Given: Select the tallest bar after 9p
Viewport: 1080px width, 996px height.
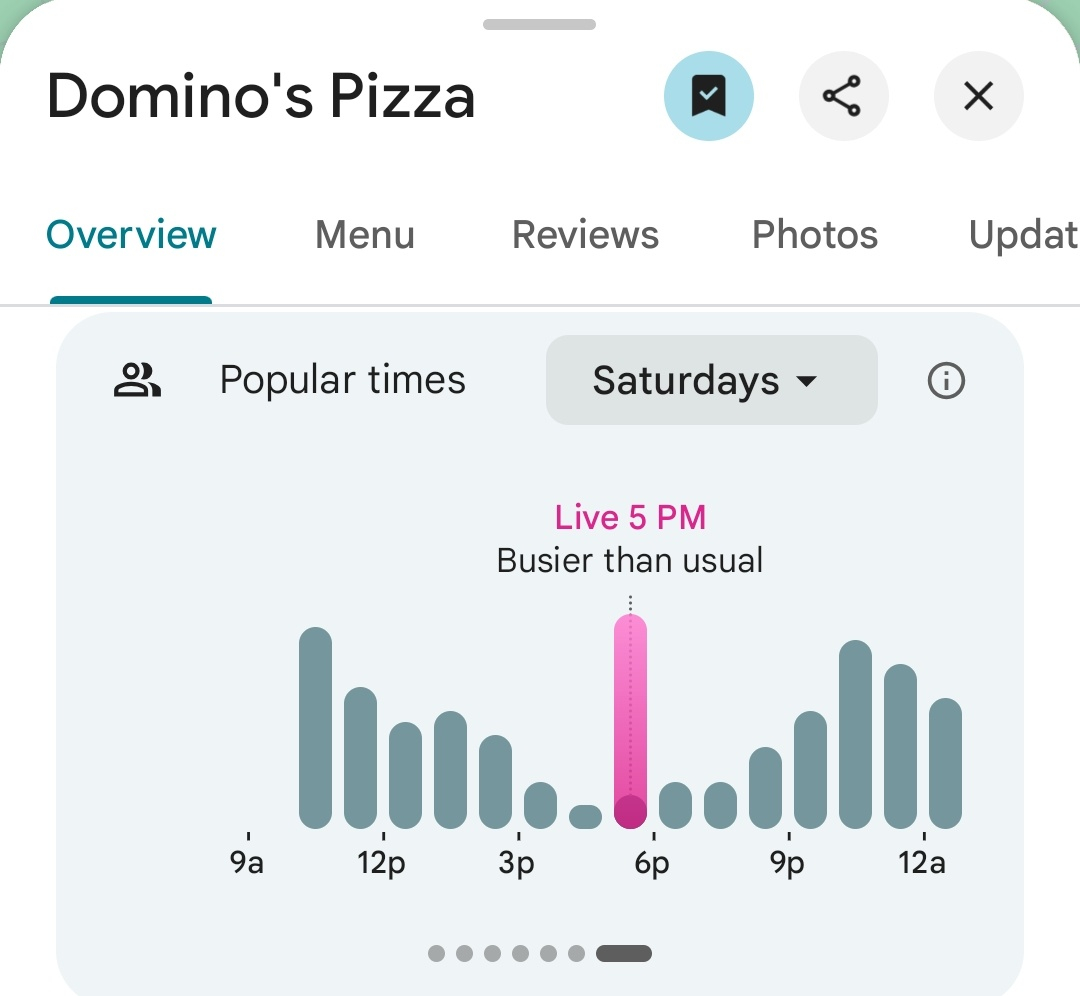Looking at the screenshot, I should tap(855, 734).
